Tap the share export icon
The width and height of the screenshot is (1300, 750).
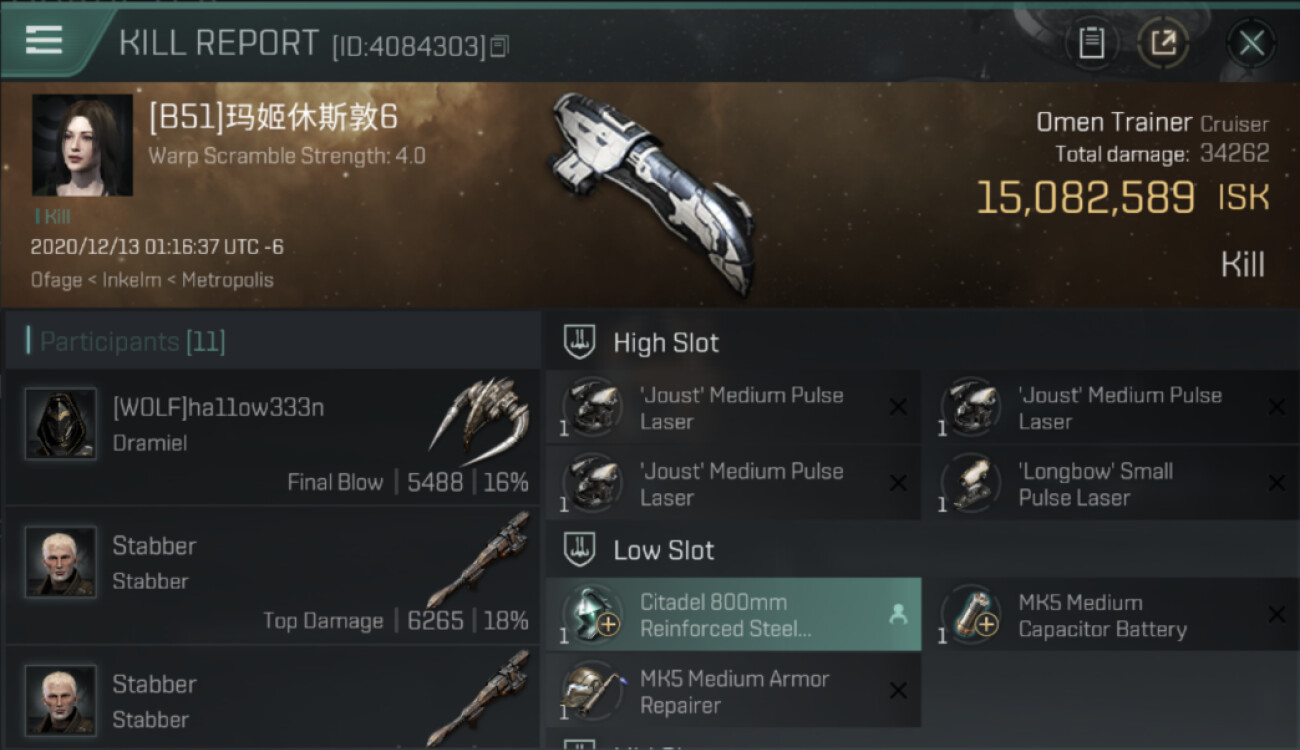[x=1164, y=43]
